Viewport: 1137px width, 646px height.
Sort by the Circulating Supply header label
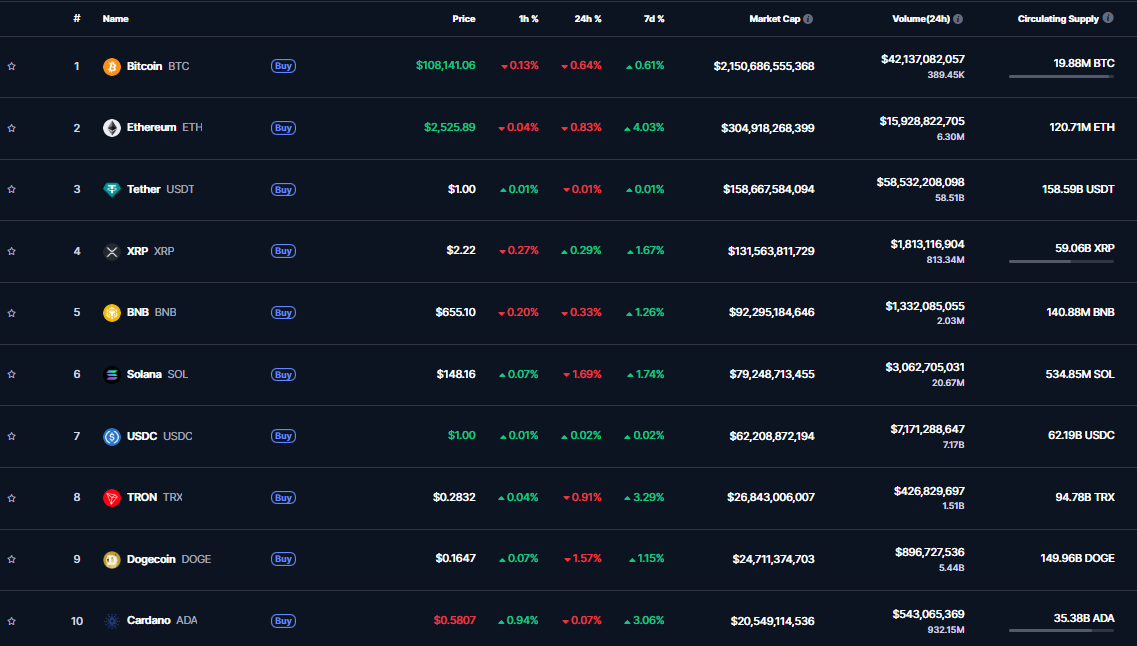point(1058,19)
